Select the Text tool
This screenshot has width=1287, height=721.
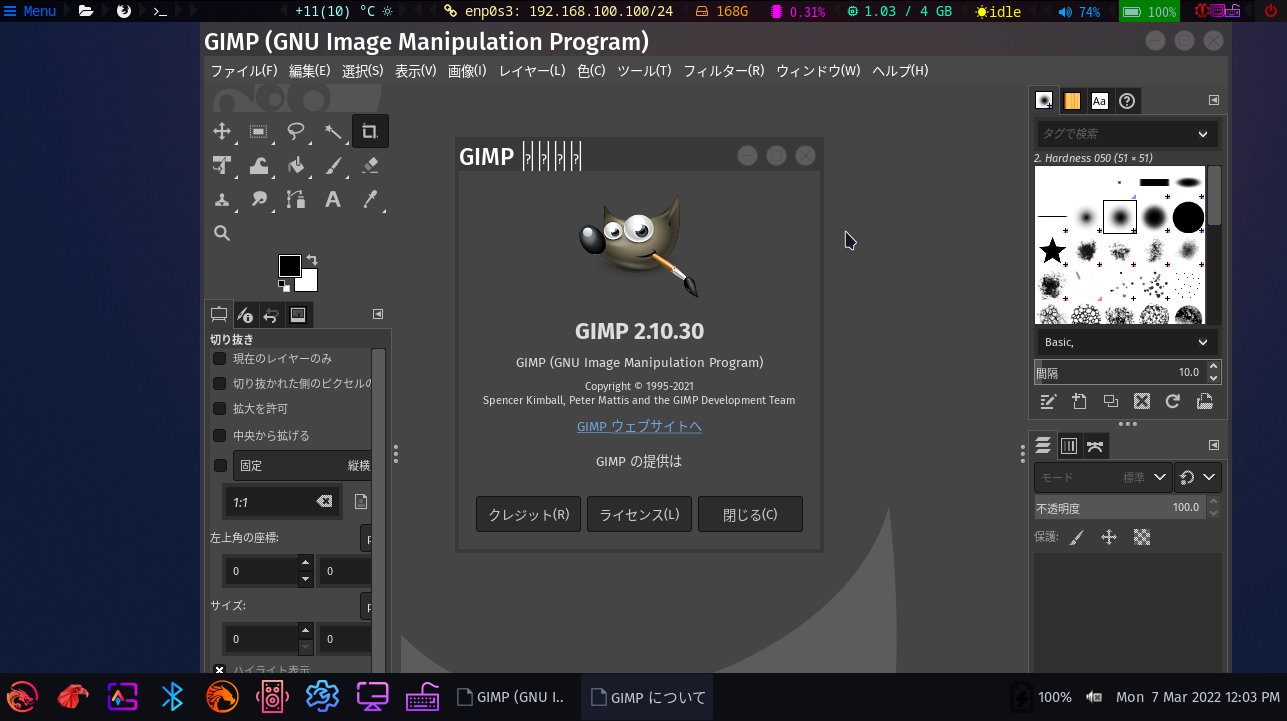pos(333,199)
